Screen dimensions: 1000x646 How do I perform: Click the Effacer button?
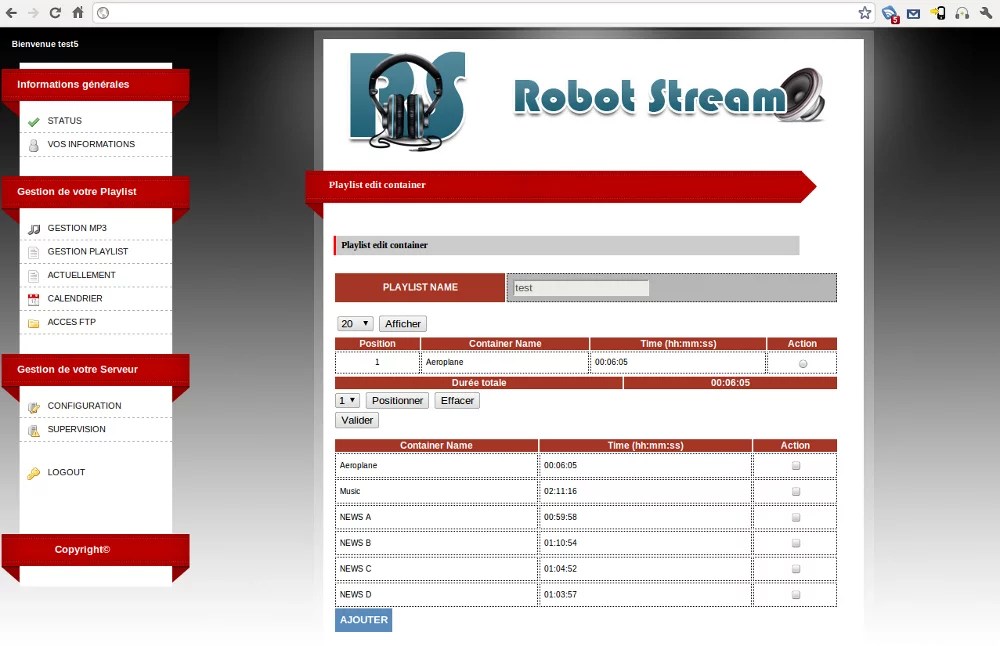(x=457, y=401)
